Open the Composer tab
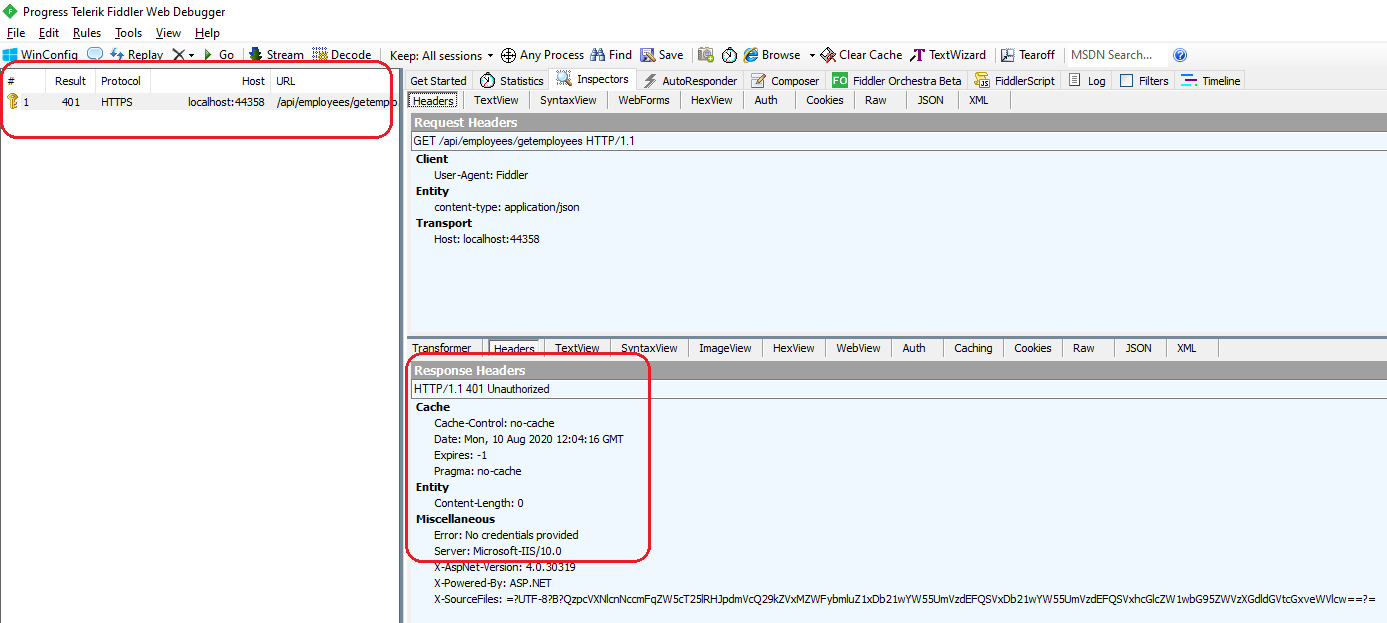 click(x=784, y=81)
